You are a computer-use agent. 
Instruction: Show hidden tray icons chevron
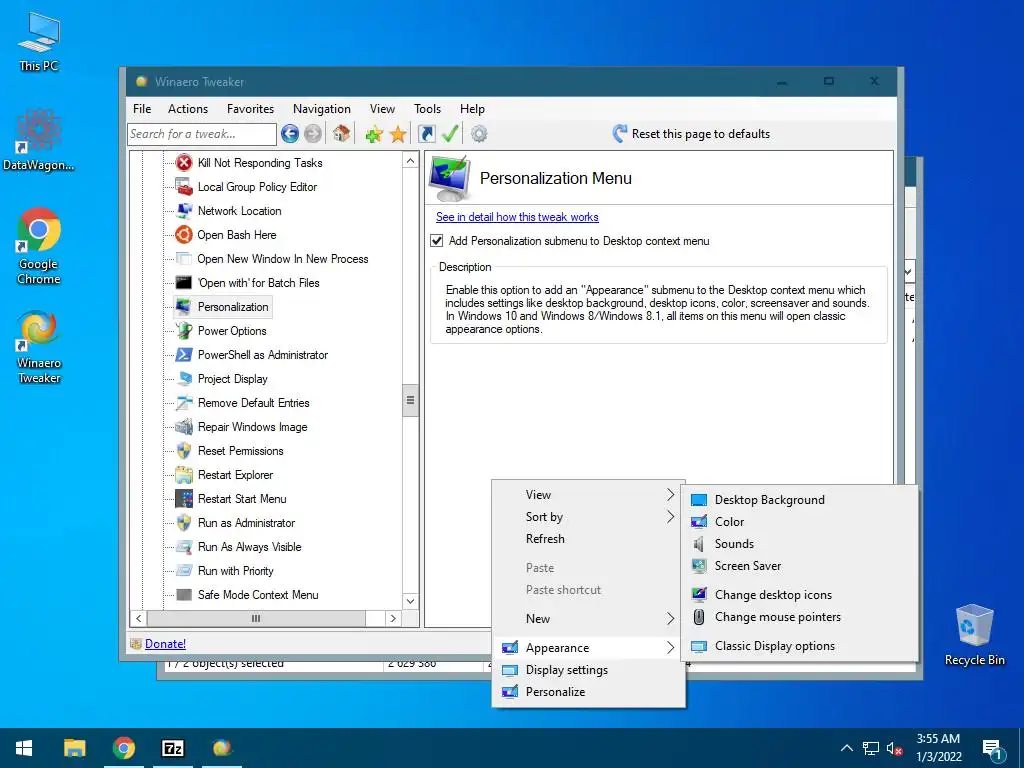[x=846, y=748]
